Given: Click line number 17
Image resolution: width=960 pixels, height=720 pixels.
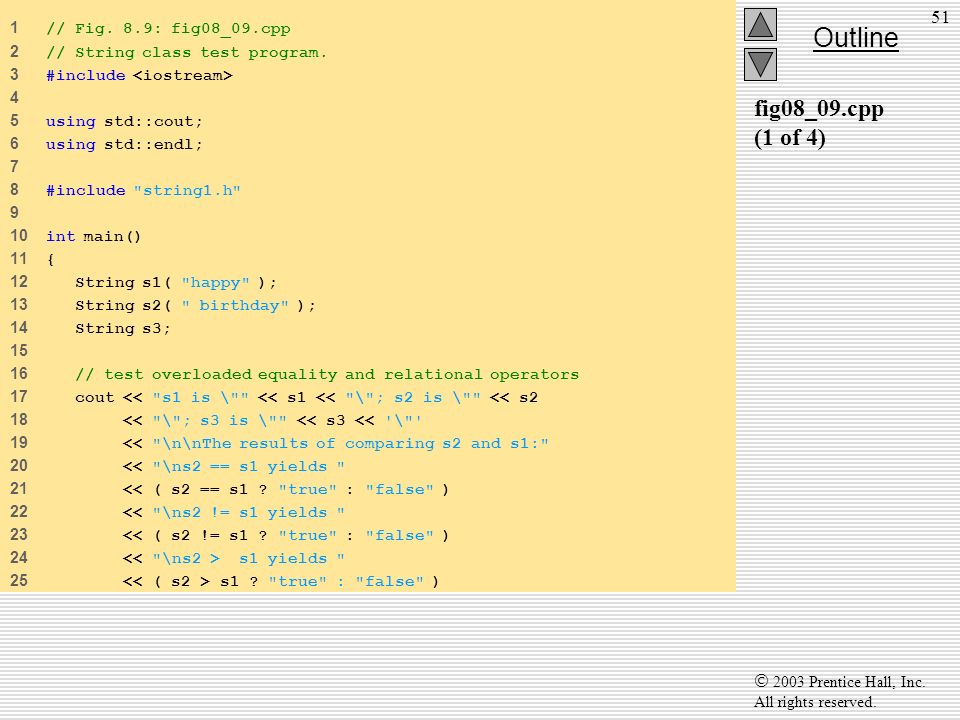Looking at the screenshot, I should 18,397.
